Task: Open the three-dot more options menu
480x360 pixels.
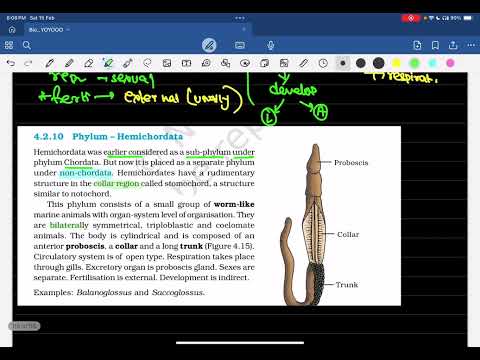Action: pyautogui.click(x=471, y=45)
